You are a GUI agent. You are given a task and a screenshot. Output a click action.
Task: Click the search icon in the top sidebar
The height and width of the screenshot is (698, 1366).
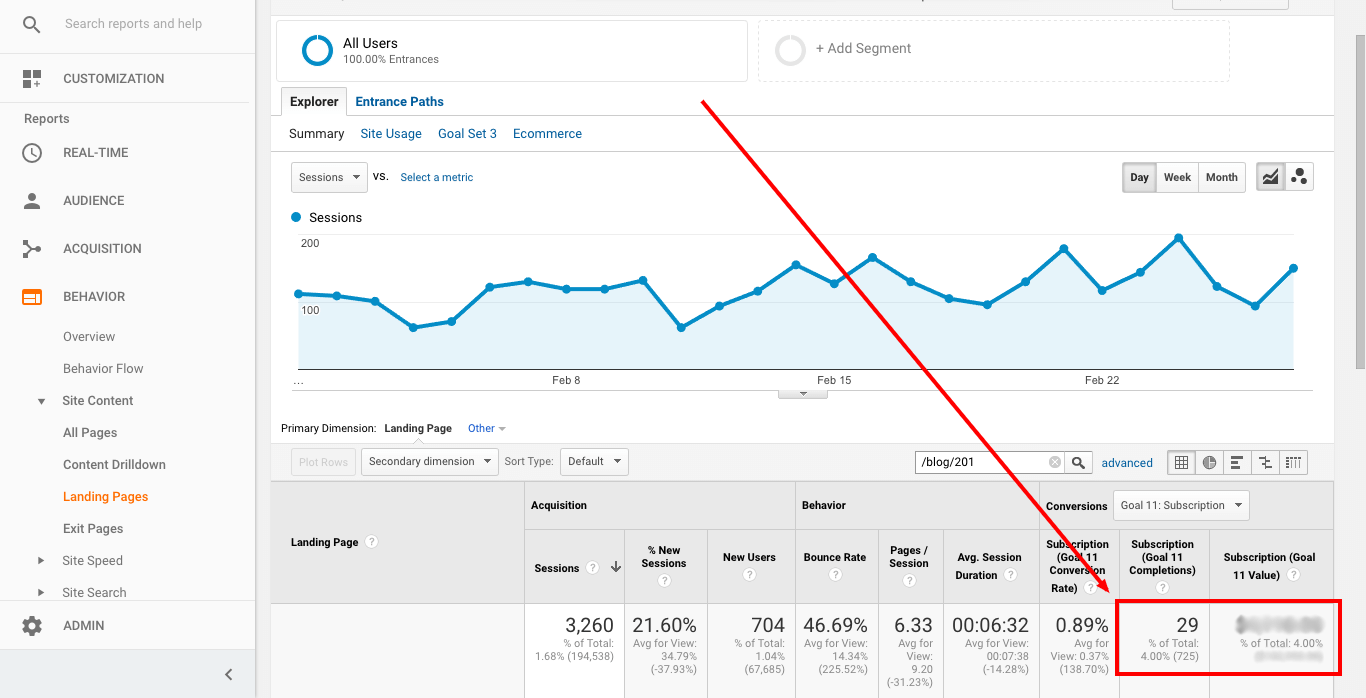(31, 24)
